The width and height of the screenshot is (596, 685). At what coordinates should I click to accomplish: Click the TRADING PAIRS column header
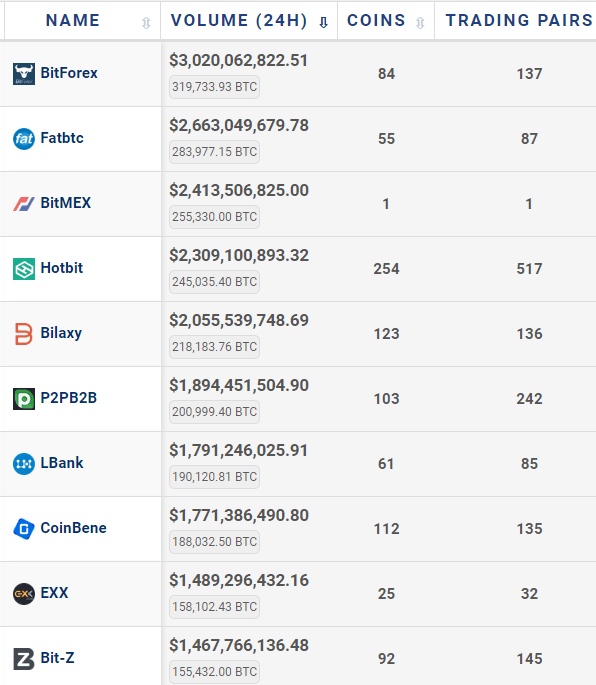(519, 21)
